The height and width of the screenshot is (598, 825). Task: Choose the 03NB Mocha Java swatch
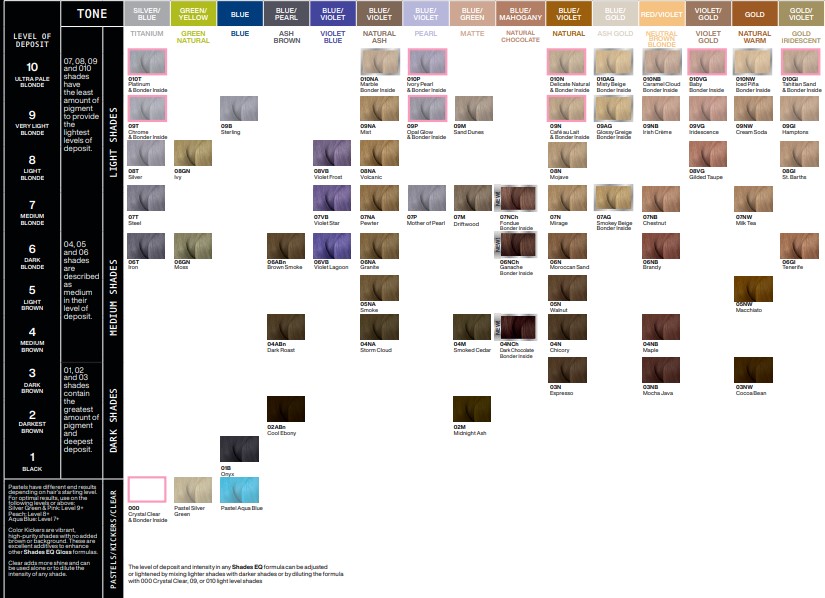click(660, 369)
